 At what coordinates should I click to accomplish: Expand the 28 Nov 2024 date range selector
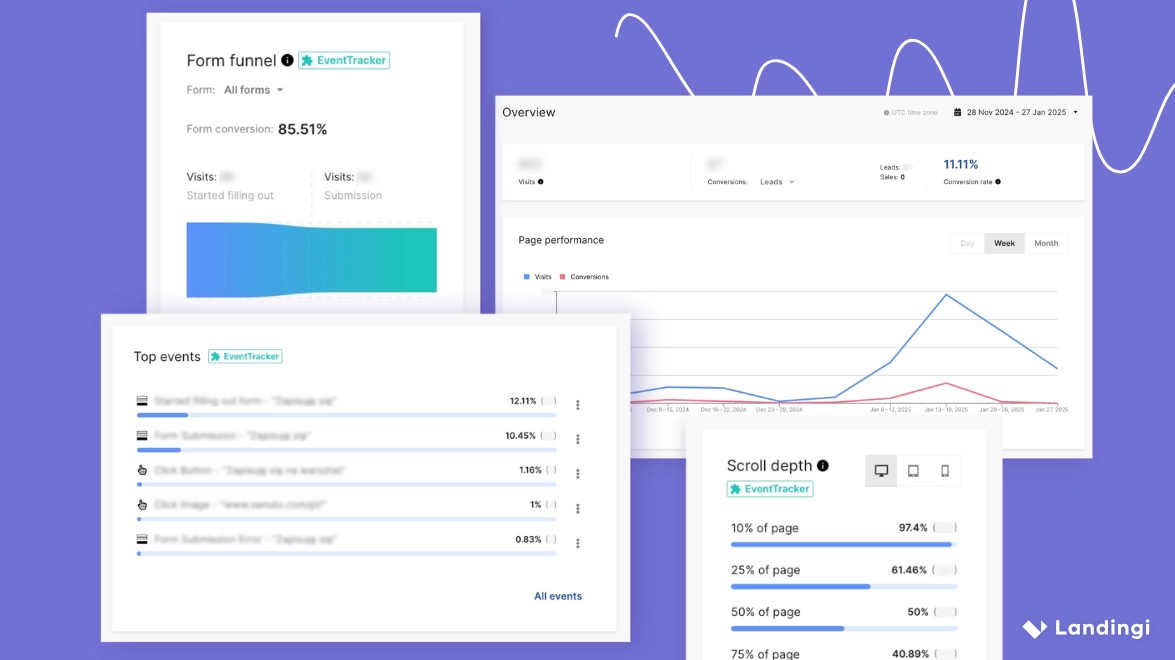pyautogui.click(x=1015, y=112)
